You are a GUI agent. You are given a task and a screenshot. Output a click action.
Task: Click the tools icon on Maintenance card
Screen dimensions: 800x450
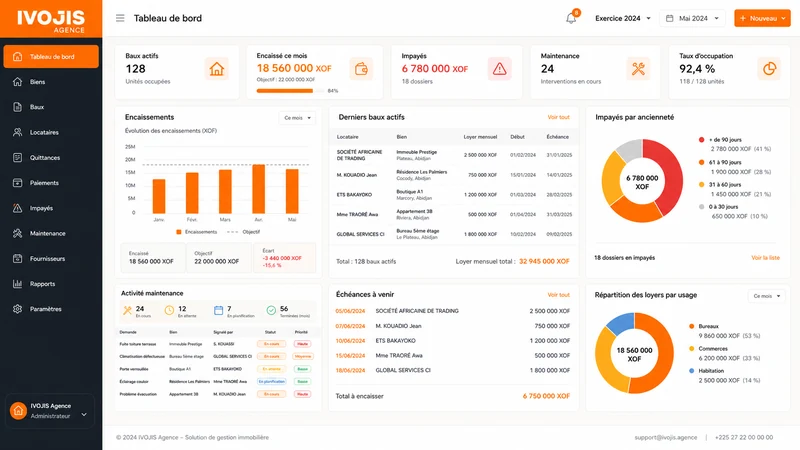point(638,69)
